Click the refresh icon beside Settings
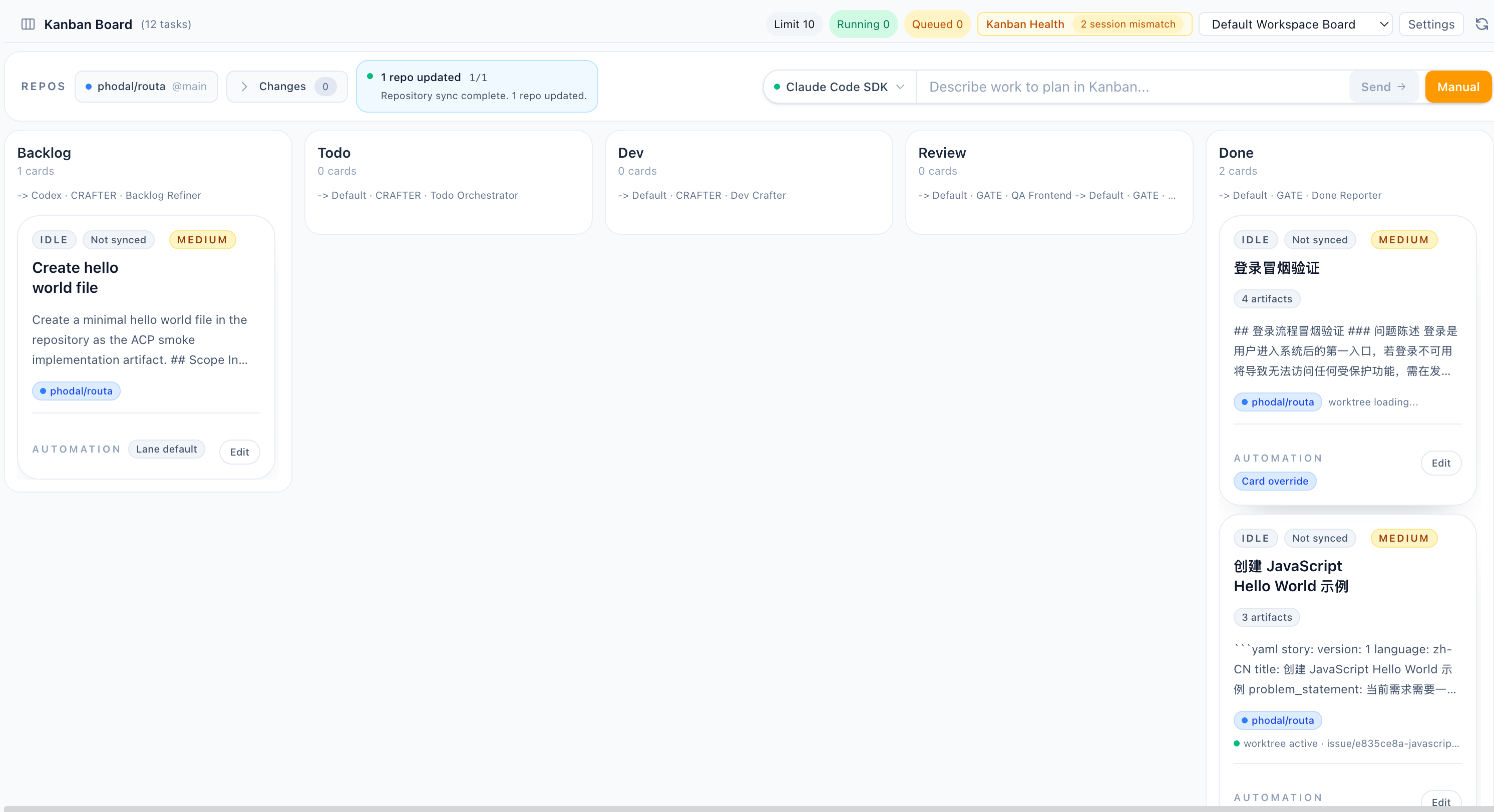The image size is (1494, 812). 1482,24
